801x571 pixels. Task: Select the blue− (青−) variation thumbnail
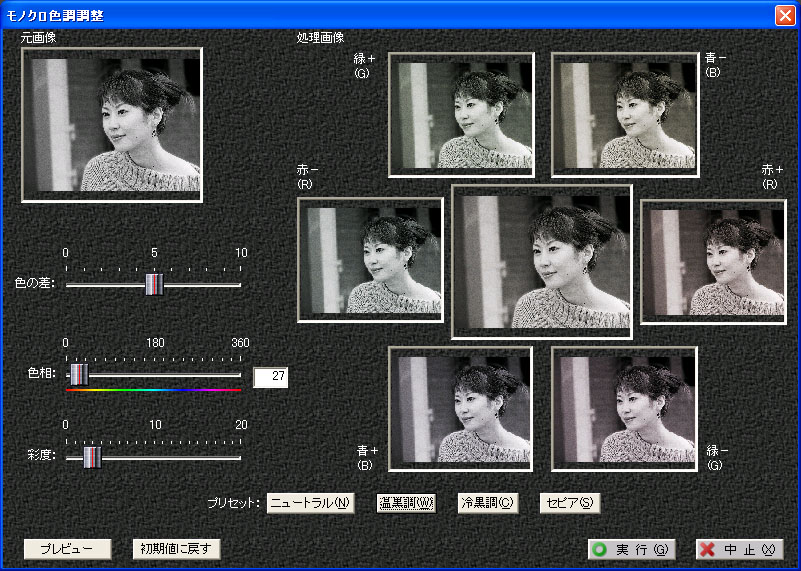click(x=624, y=115)
